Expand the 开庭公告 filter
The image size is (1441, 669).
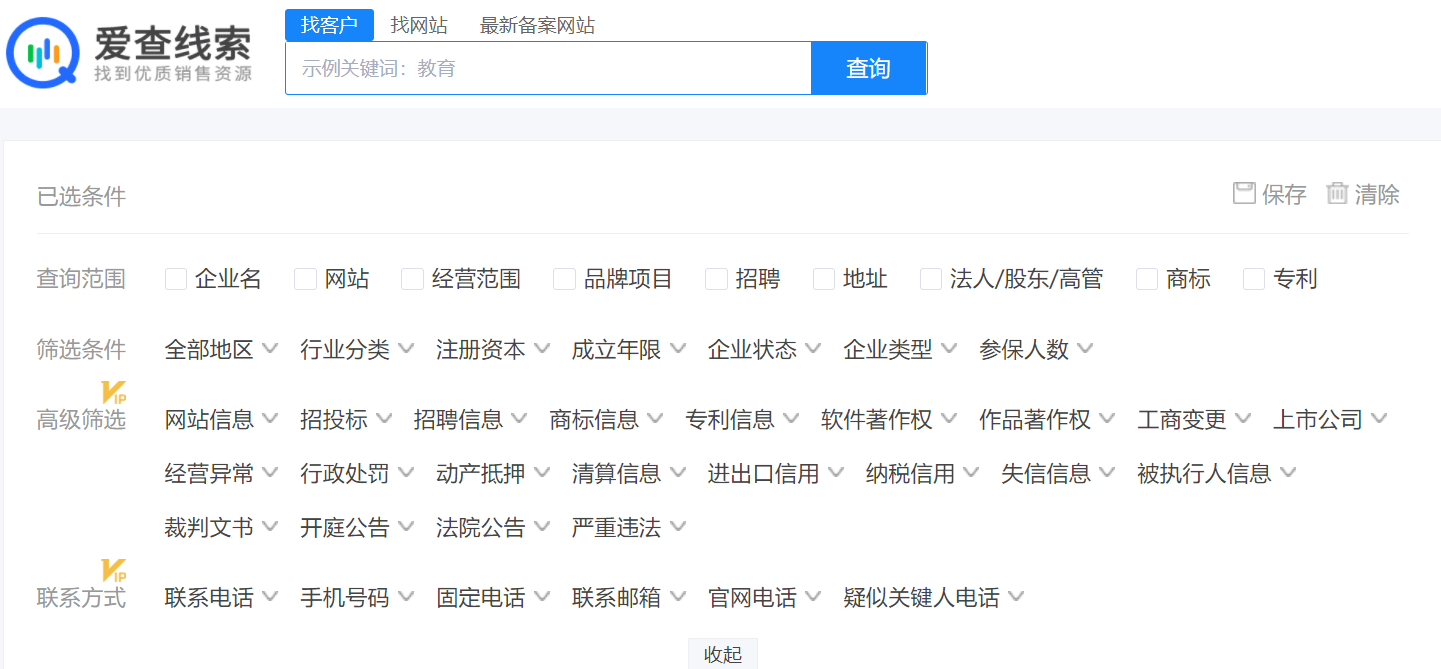[x=357, y=527]
